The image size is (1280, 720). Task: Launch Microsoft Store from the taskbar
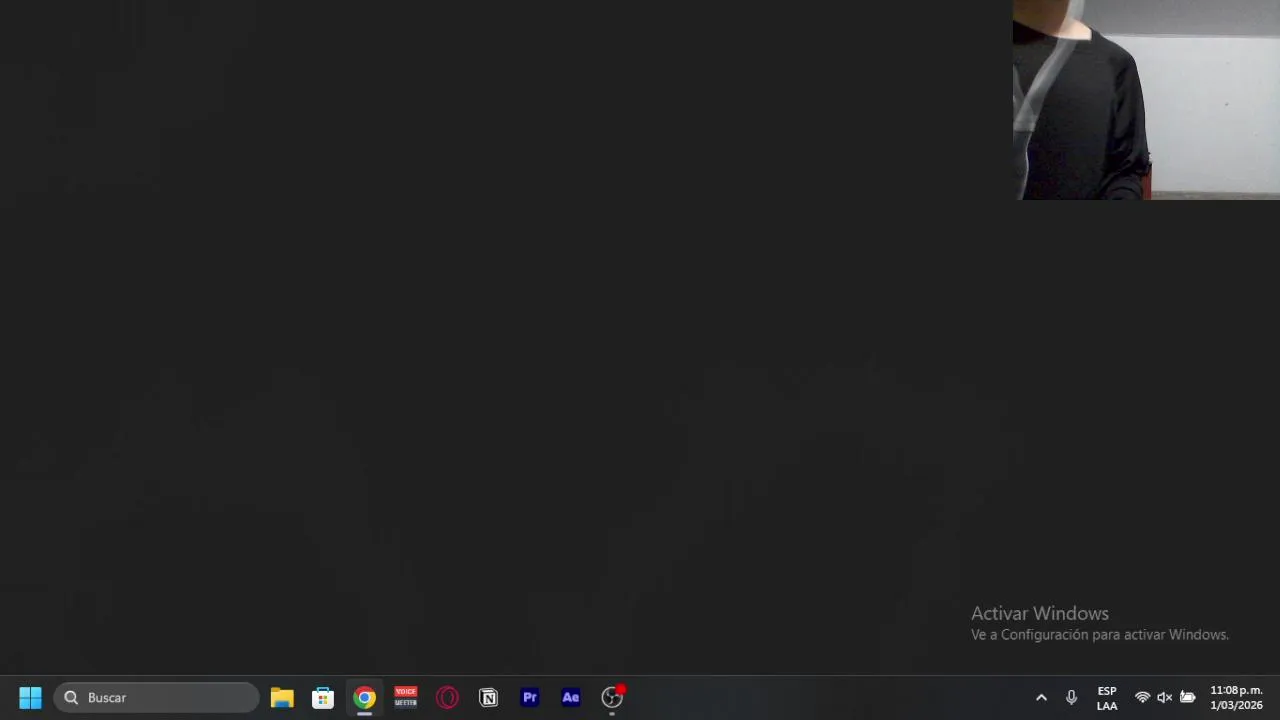pyautogui.click(x=323, y=697)
